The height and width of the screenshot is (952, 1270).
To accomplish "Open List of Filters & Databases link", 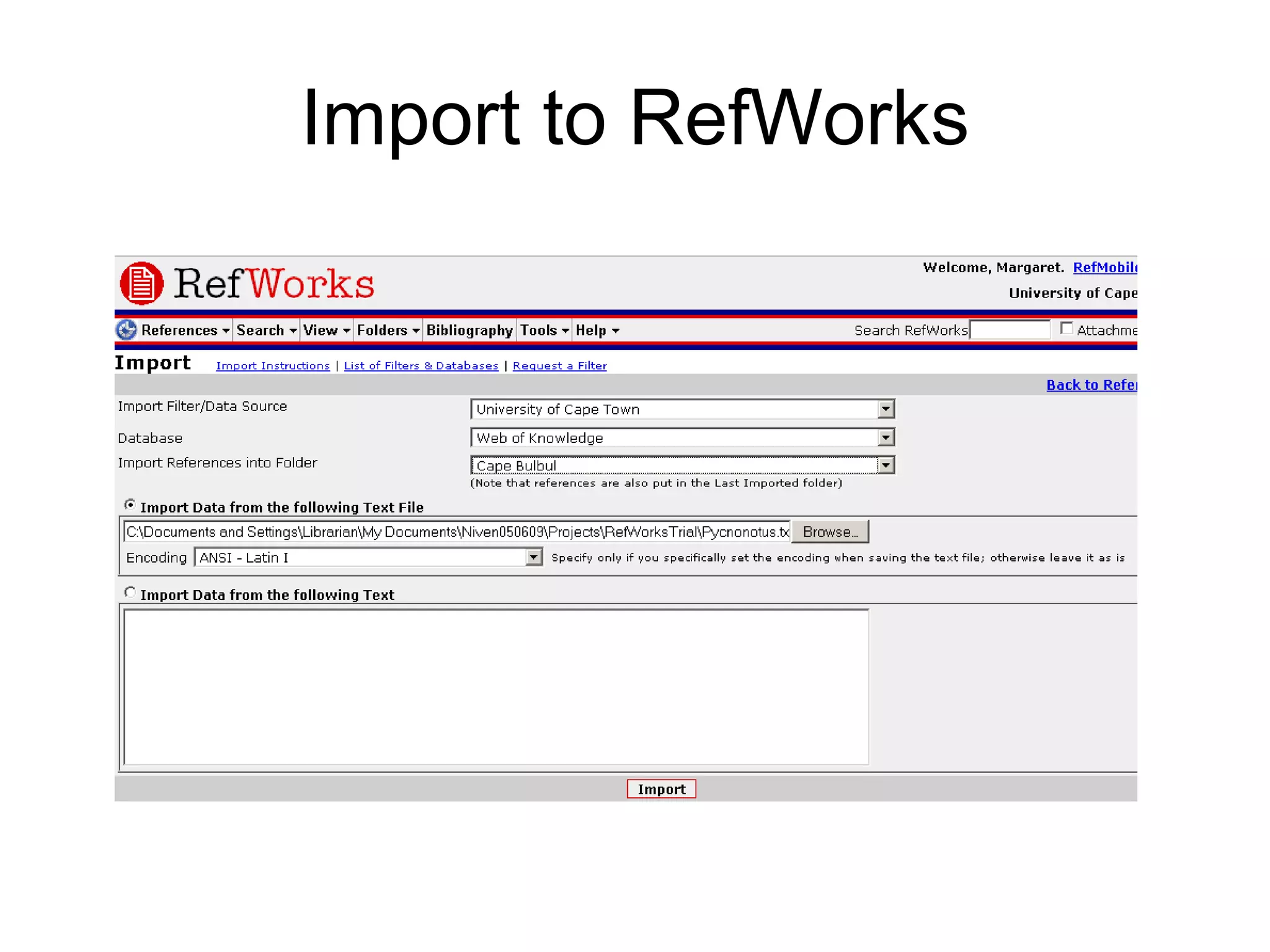I will (x=421, y=366).
